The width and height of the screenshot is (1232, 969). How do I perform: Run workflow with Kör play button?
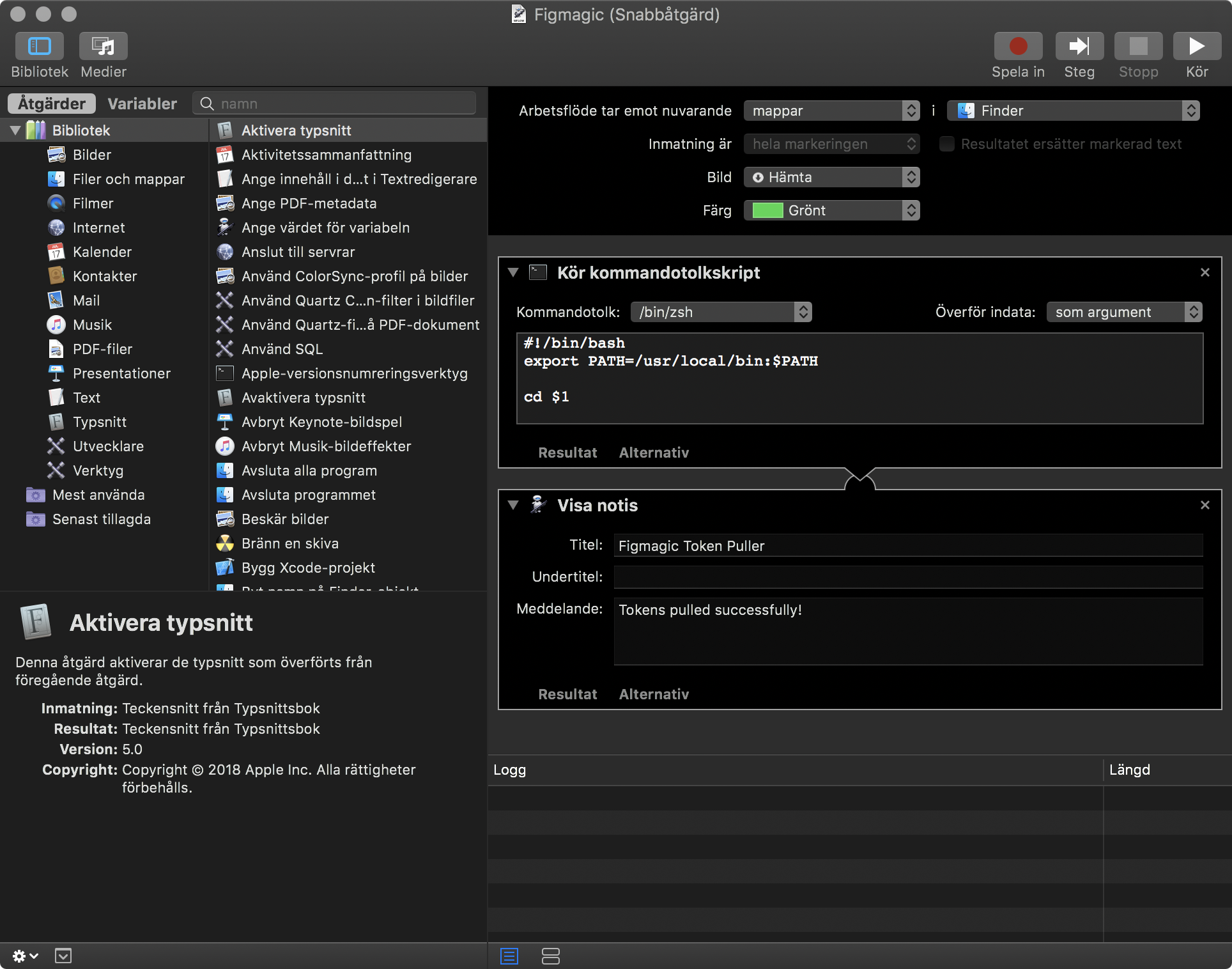1196,46
